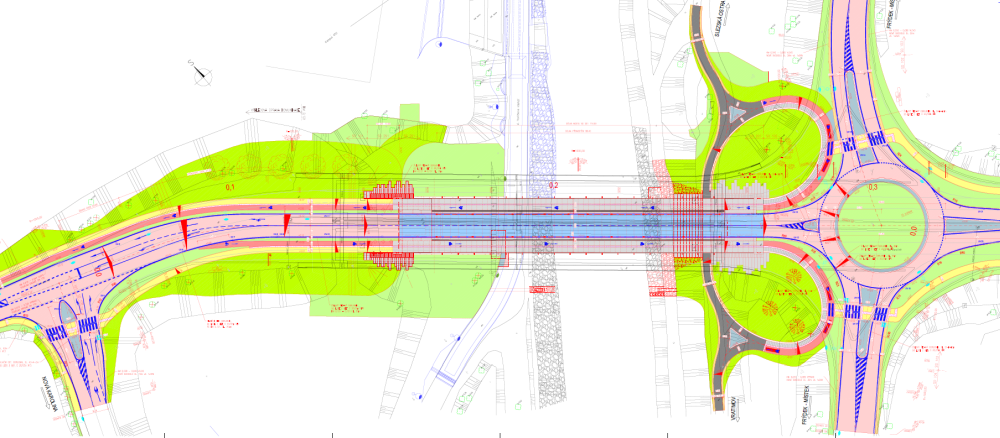
Task: Click the "0,2" stationing label on the bridge
Action: click(x=556, y=187)
